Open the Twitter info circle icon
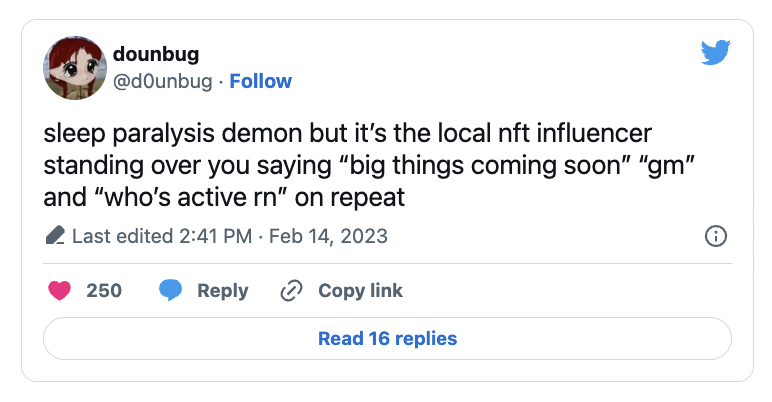 pos(715,237)
